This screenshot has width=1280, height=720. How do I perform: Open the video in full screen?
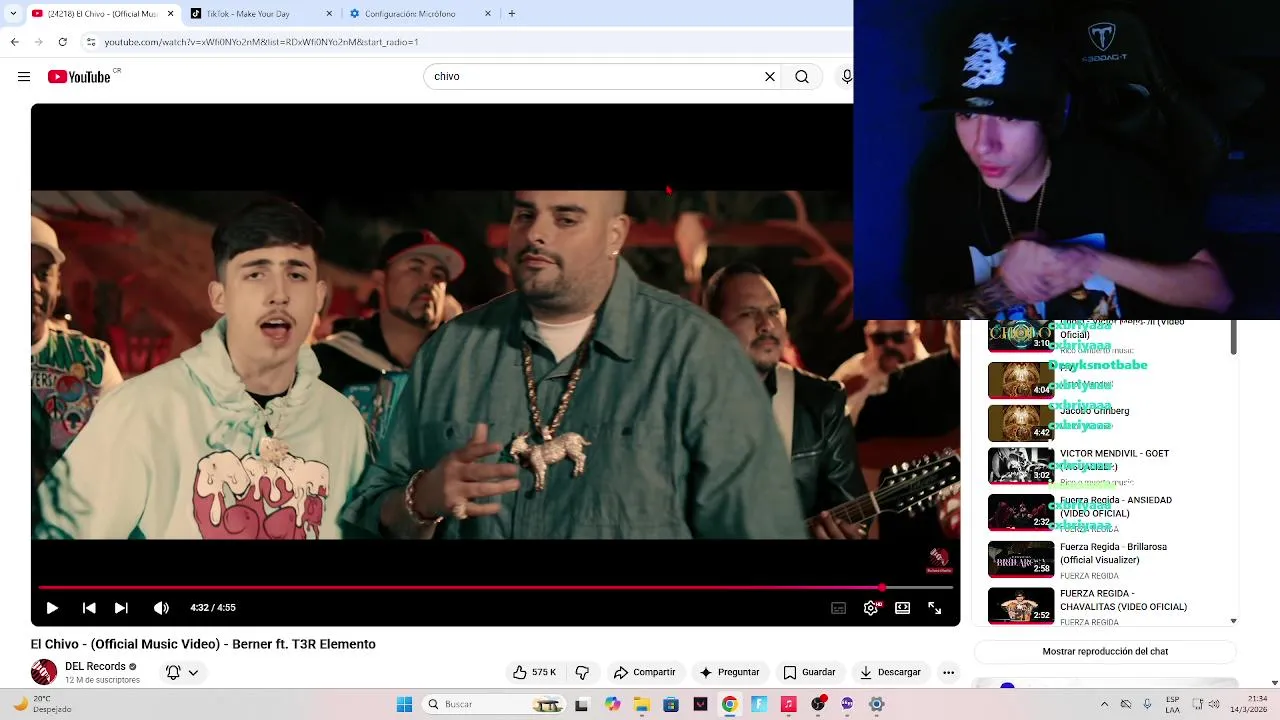934,608
